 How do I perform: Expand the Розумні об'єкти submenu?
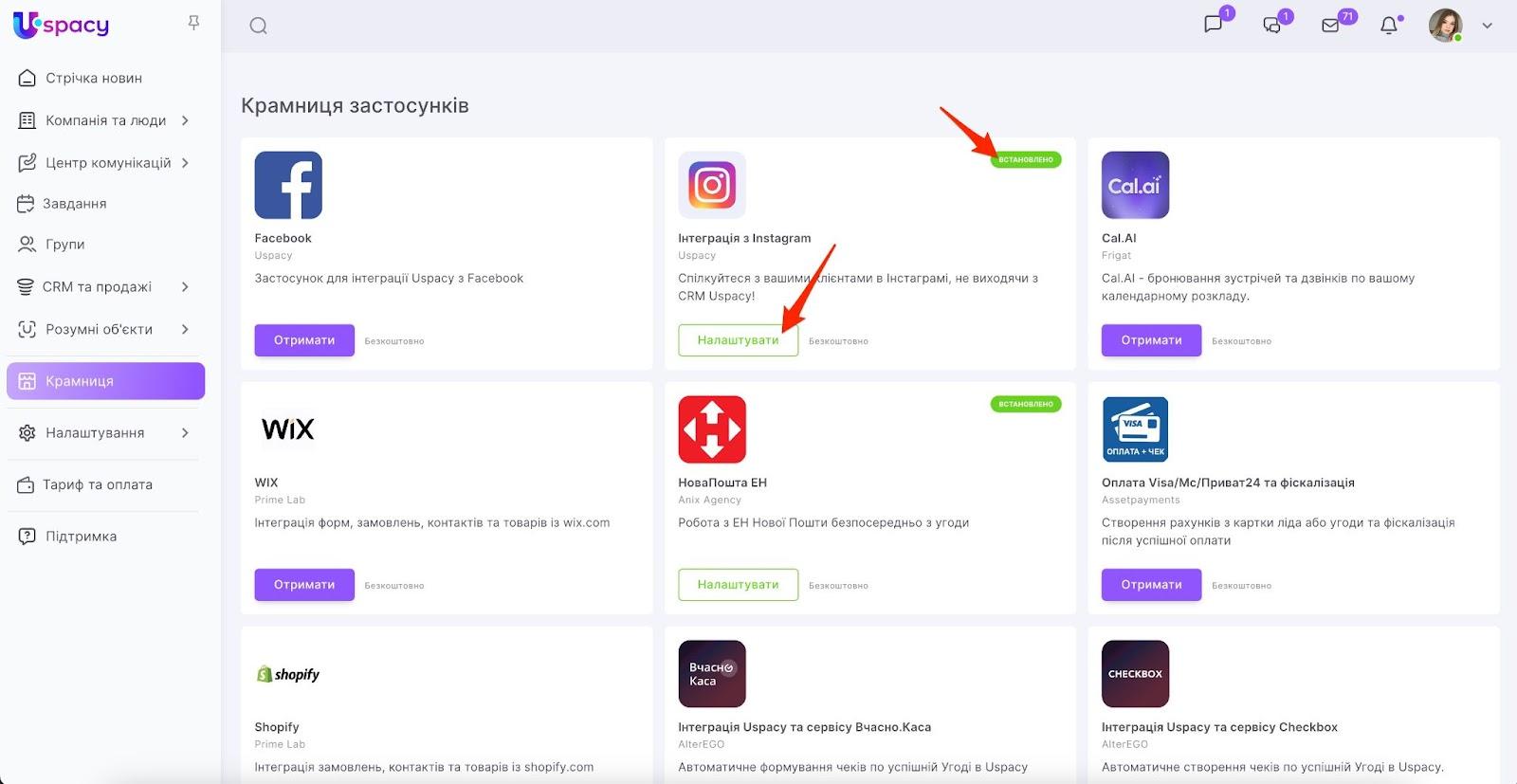click(185, 329)
